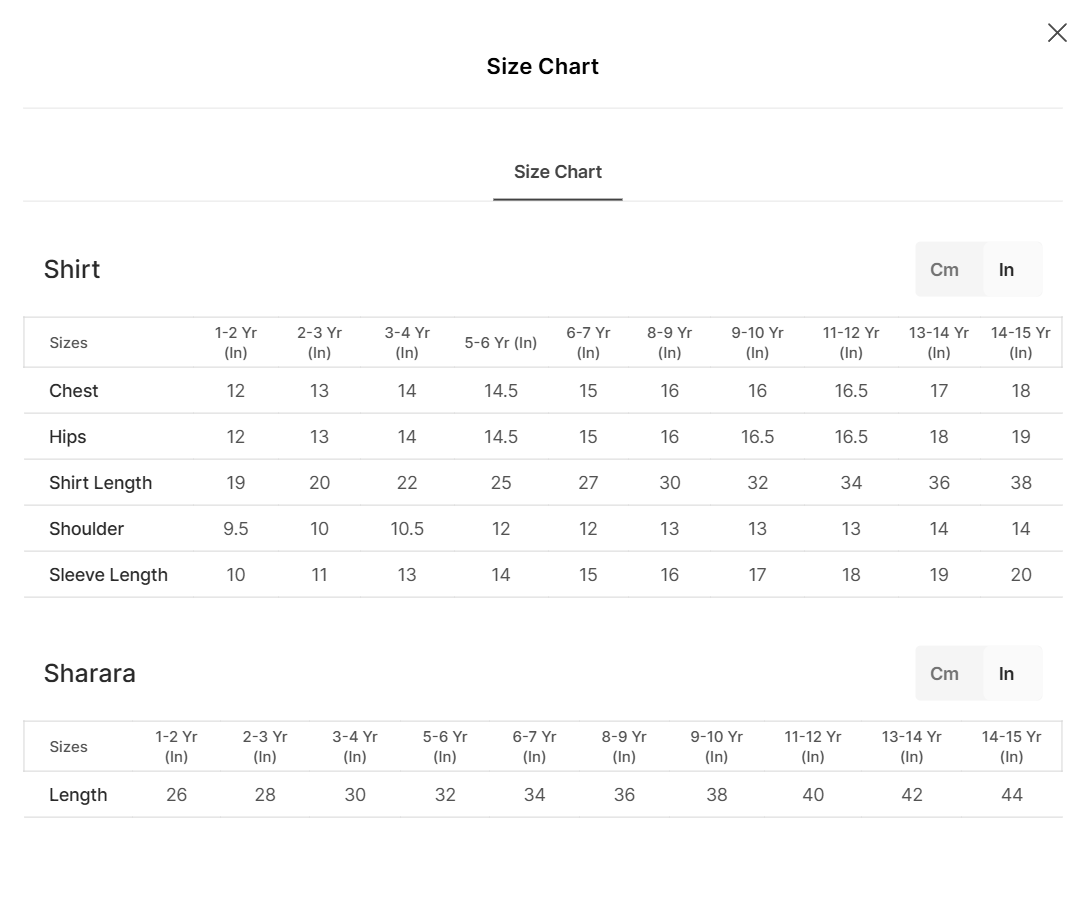Select In units for Shirt table
1082x923 pixels.
point(1006,269)
